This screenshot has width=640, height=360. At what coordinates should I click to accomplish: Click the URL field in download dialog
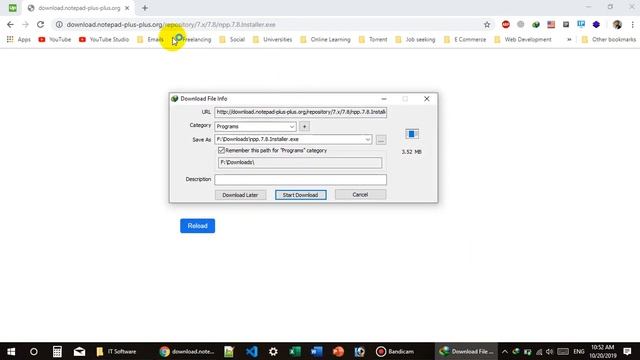point(300,112)
